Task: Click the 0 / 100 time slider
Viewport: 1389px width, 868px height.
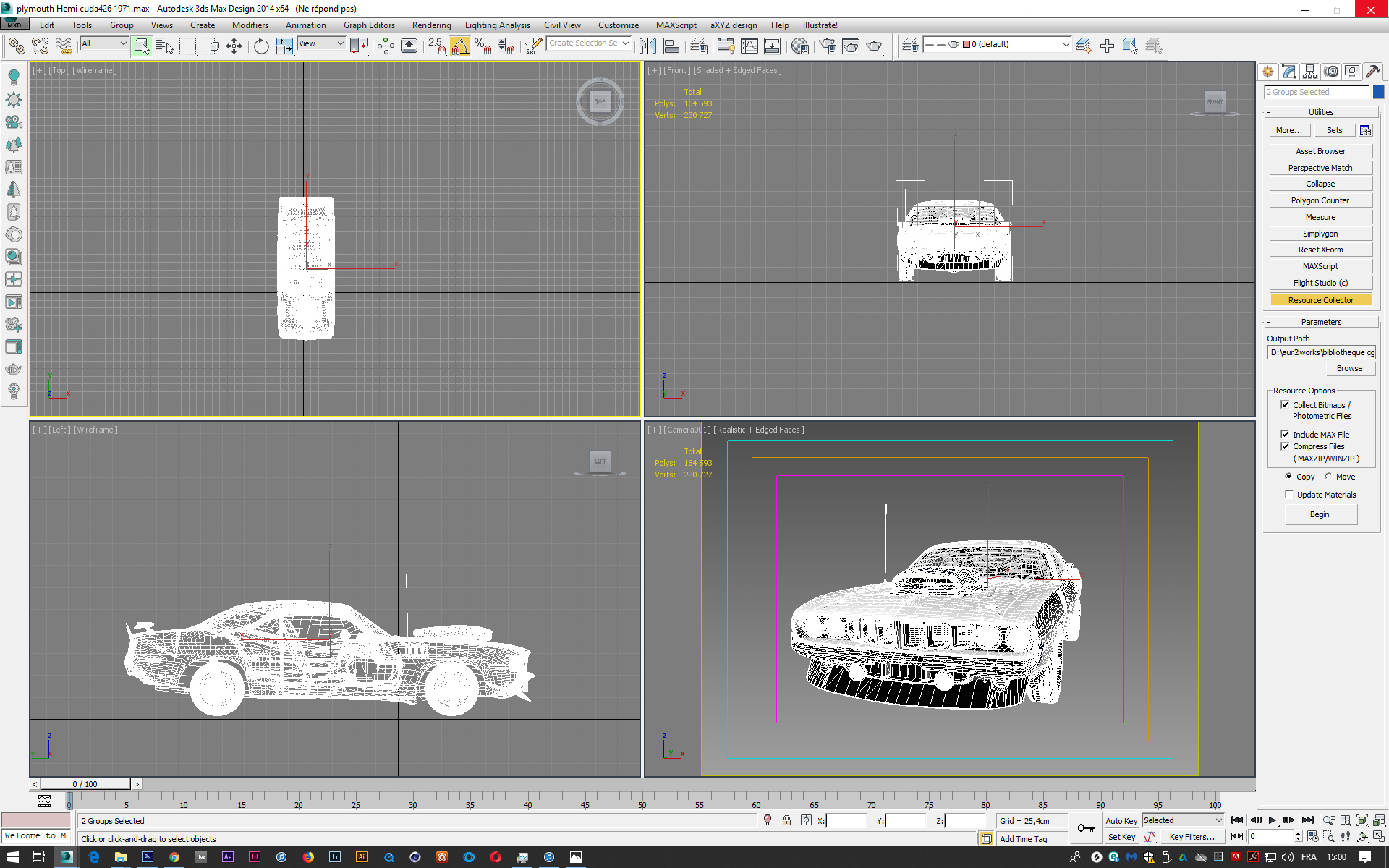Action: click(85, 784)
